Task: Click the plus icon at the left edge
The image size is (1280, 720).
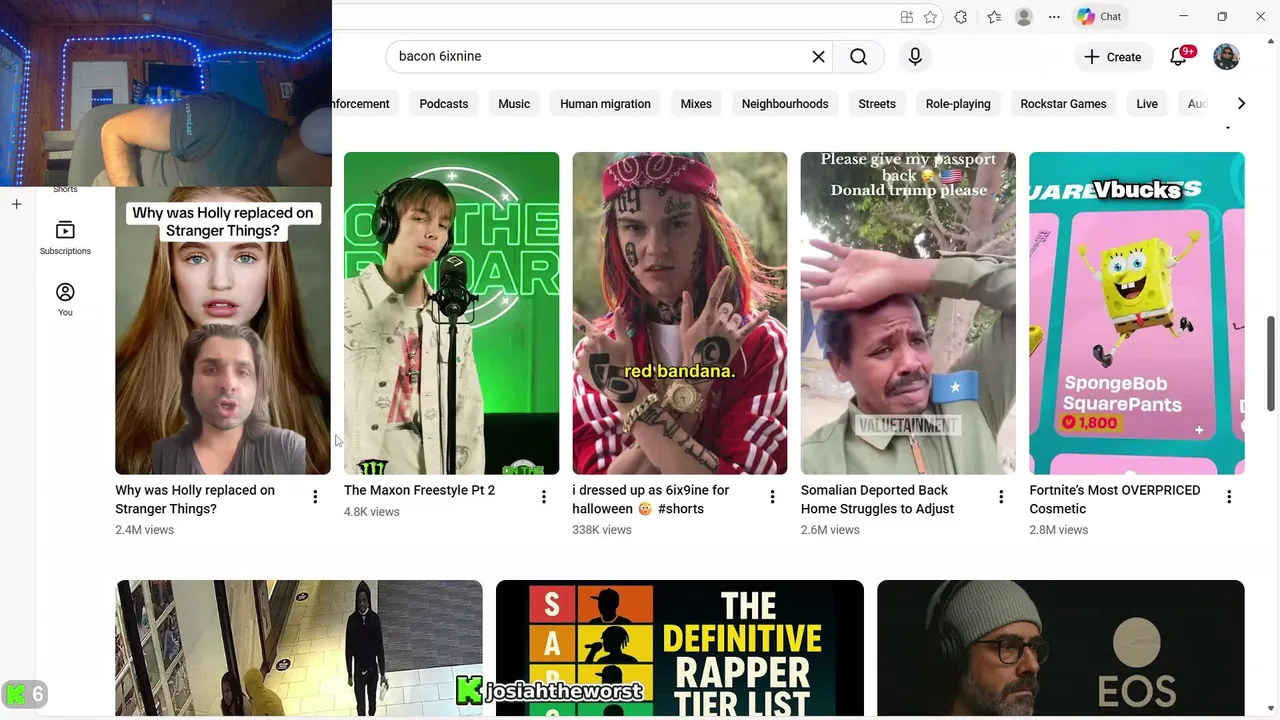Action: pos(16,204)
